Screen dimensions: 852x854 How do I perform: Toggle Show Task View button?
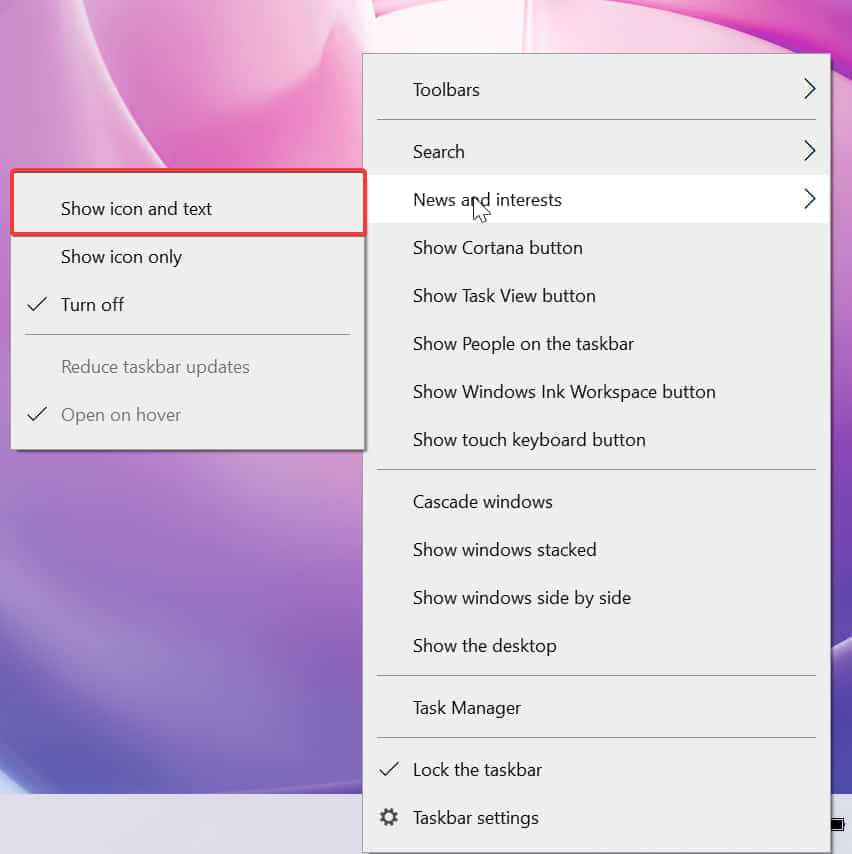597,296
